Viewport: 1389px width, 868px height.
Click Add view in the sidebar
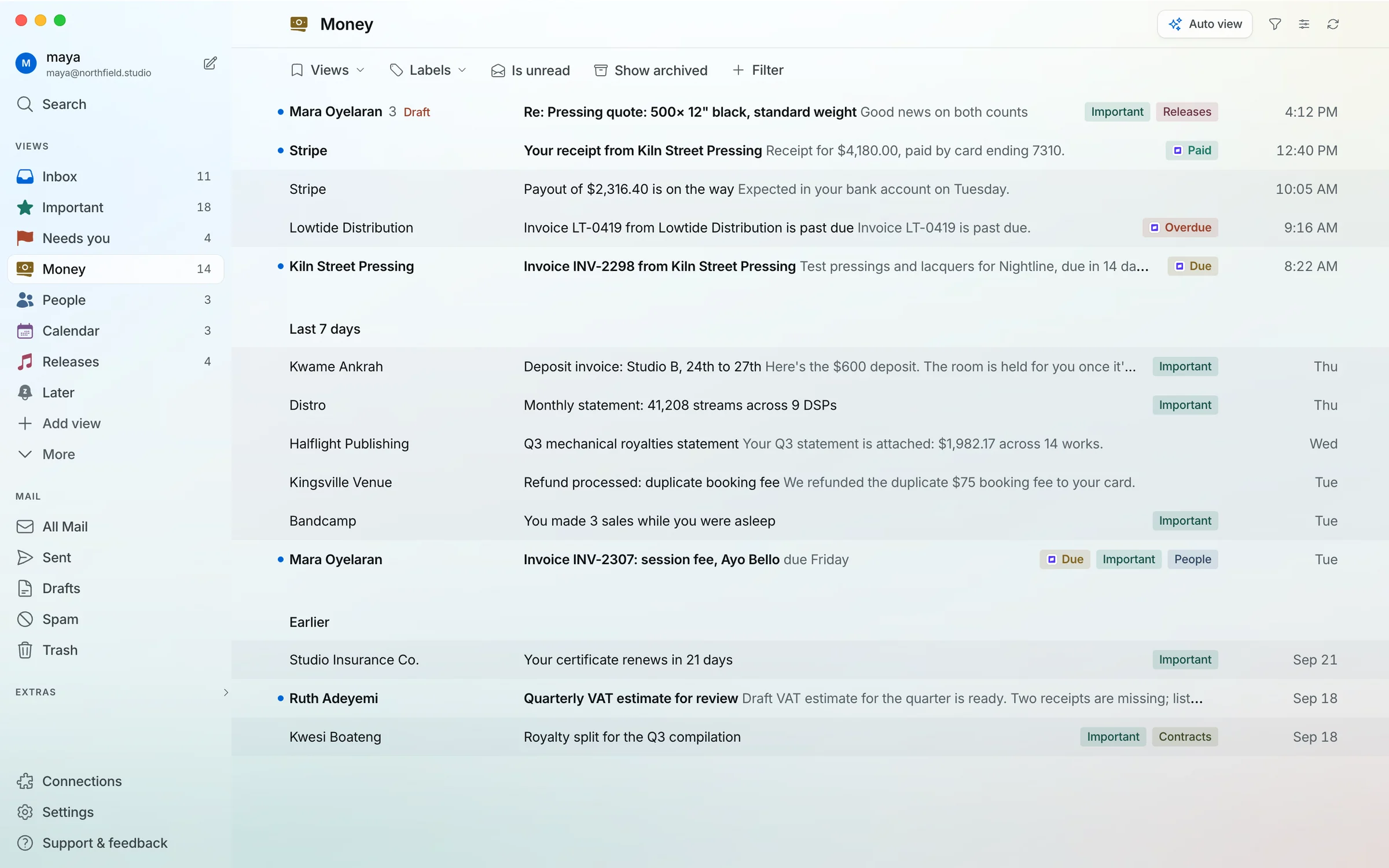(x=116, y=423)
